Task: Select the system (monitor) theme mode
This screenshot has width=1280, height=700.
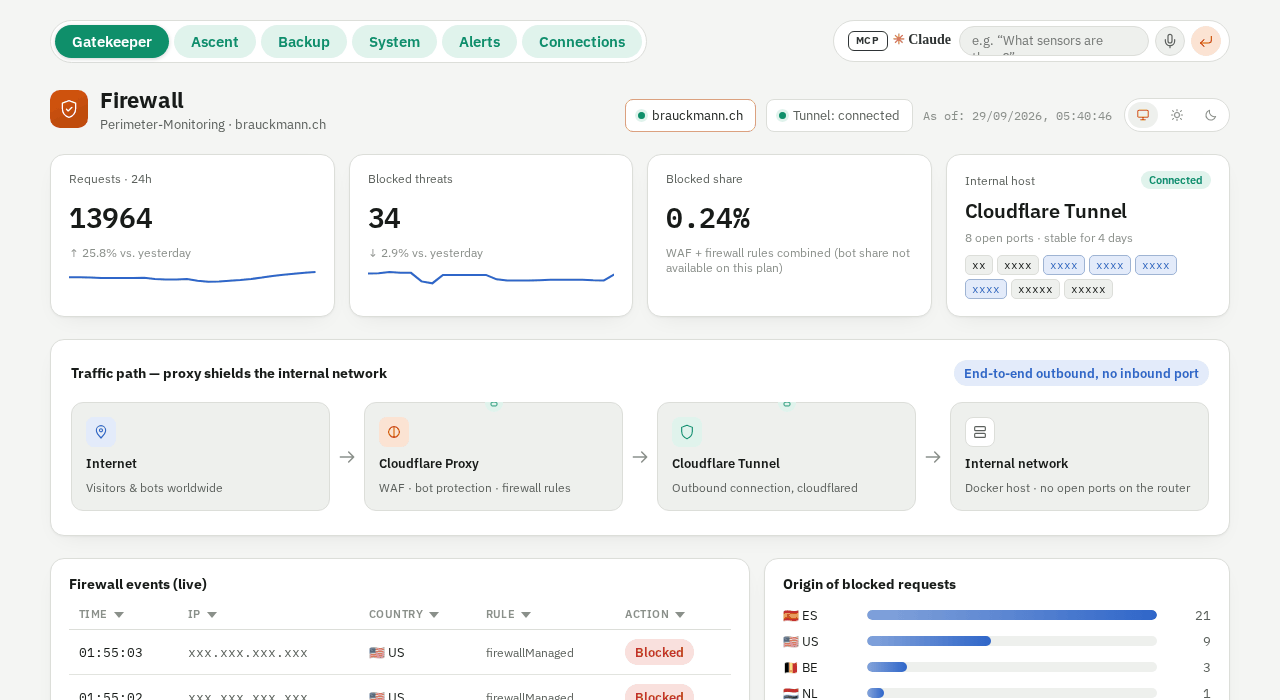Action: pos(1143,115)
